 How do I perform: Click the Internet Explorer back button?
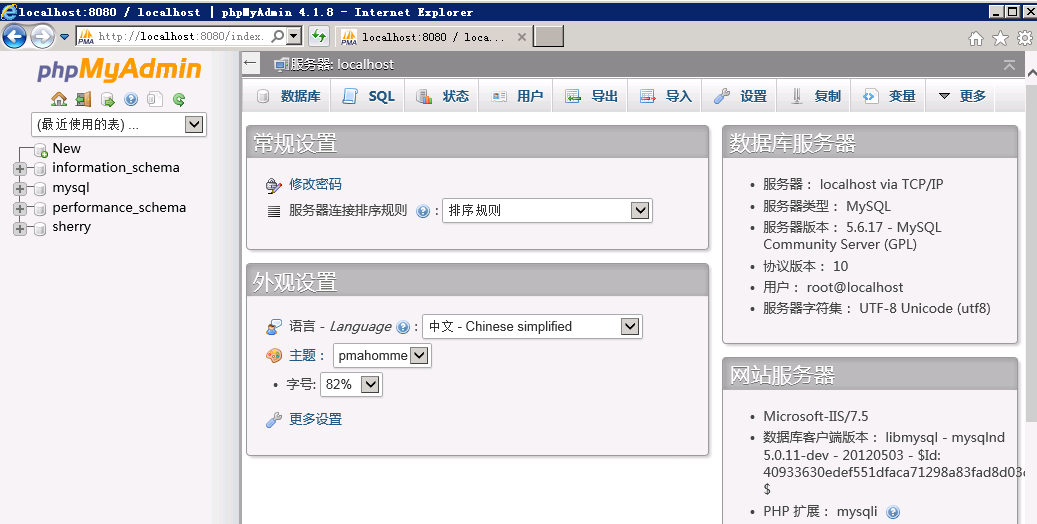[15, 36]
